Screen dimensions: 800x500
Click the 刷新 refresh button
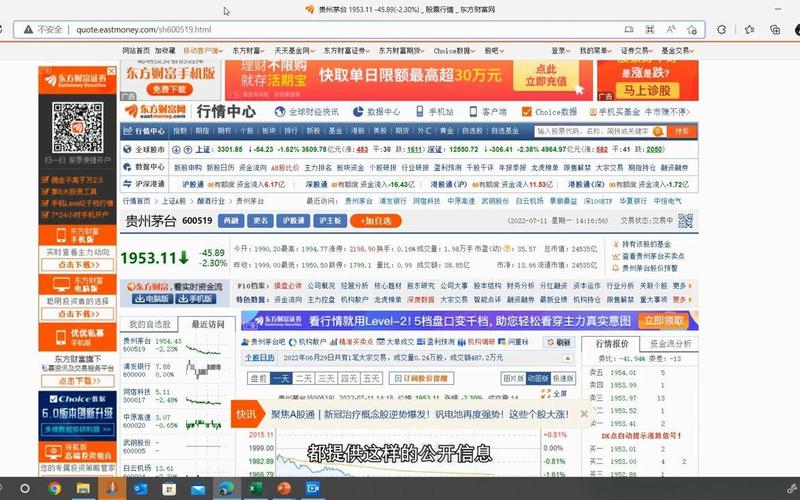coord(558,342)
